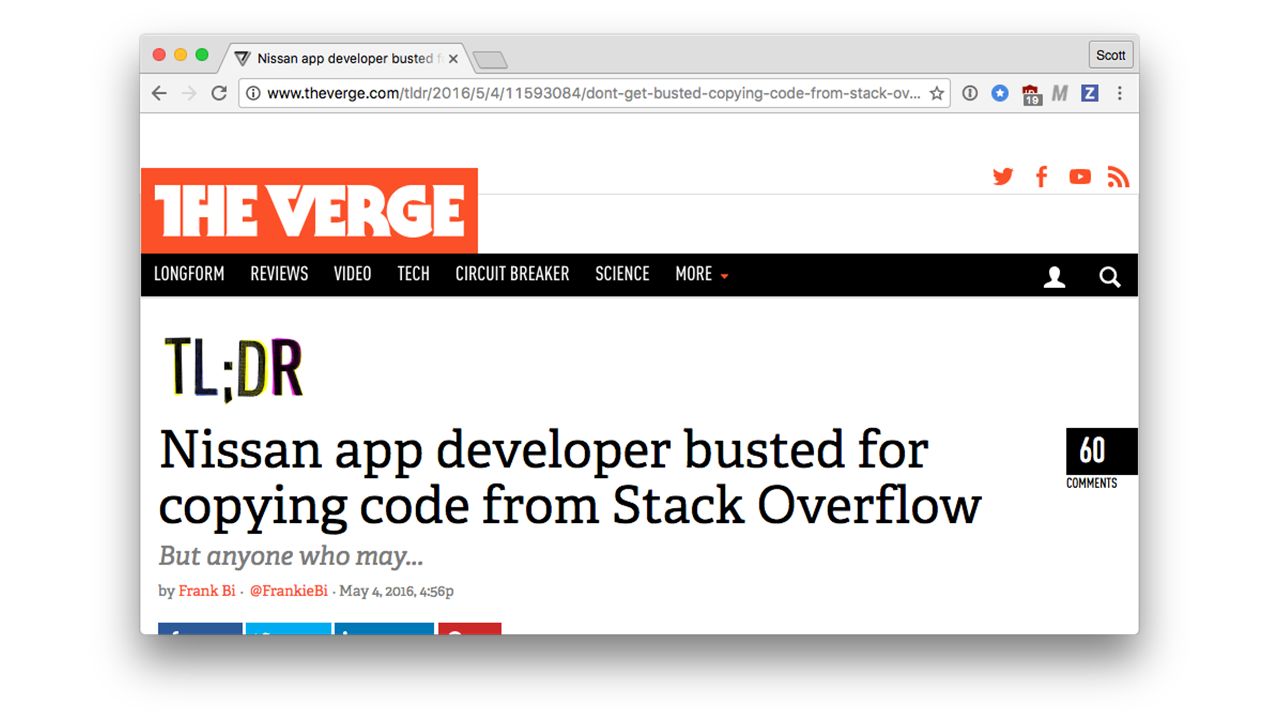View site information icon in address bar
This screenshot has height=720, width=1280.
click(253, 93)
